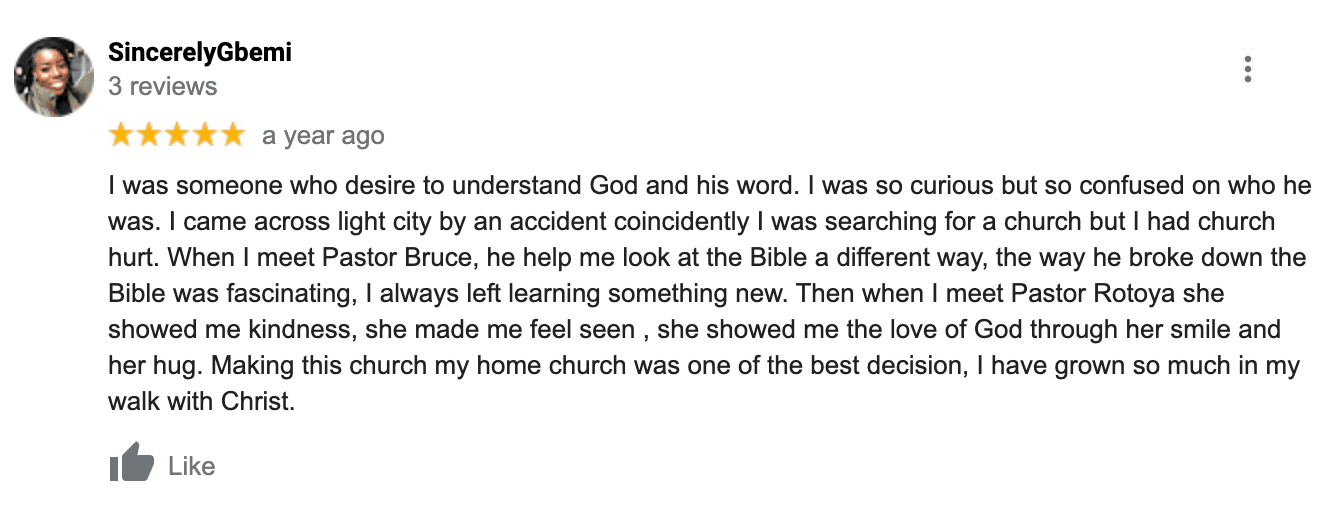Click the first rating star
The width and height of the screenshot is (1334, 508).
[x=121, y=134]
